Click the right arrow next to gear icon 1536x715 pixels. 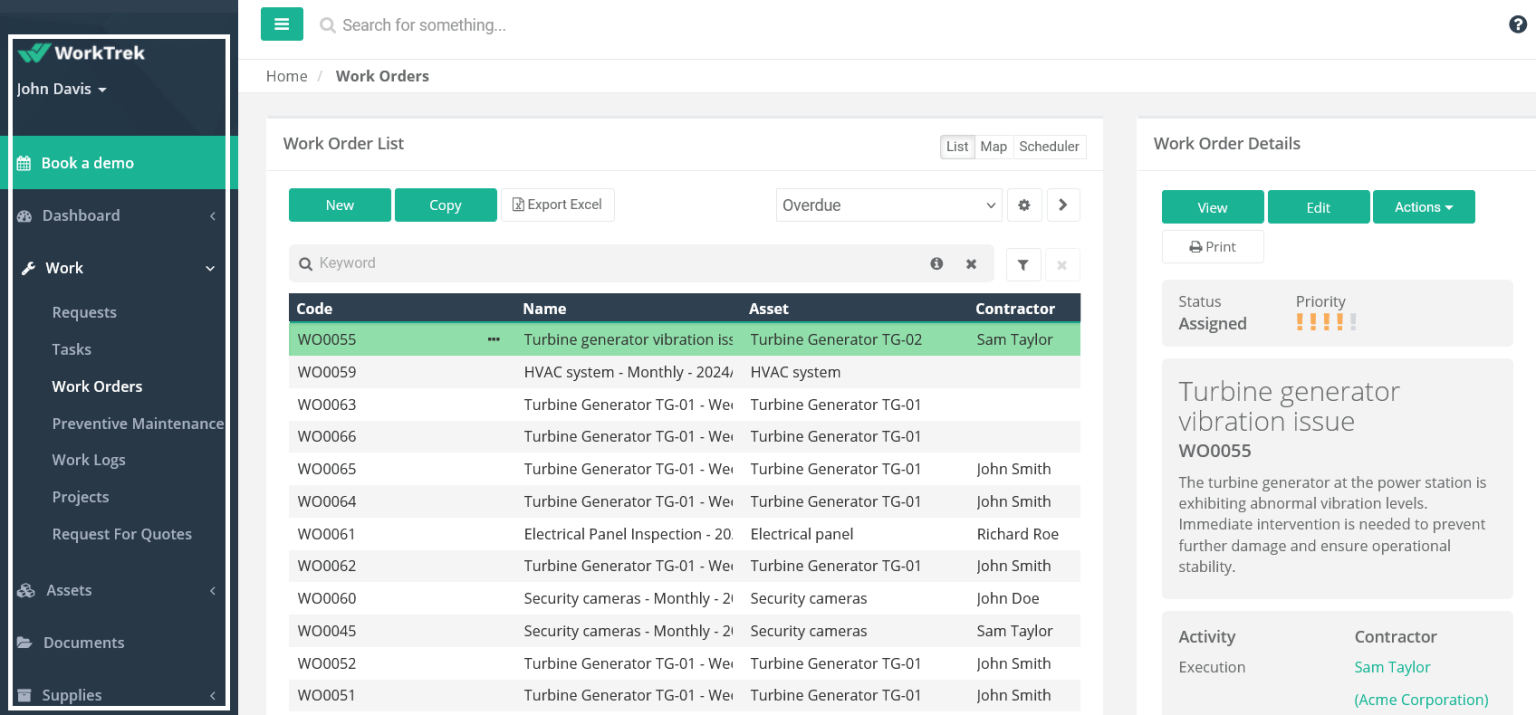click(1063, 205)
